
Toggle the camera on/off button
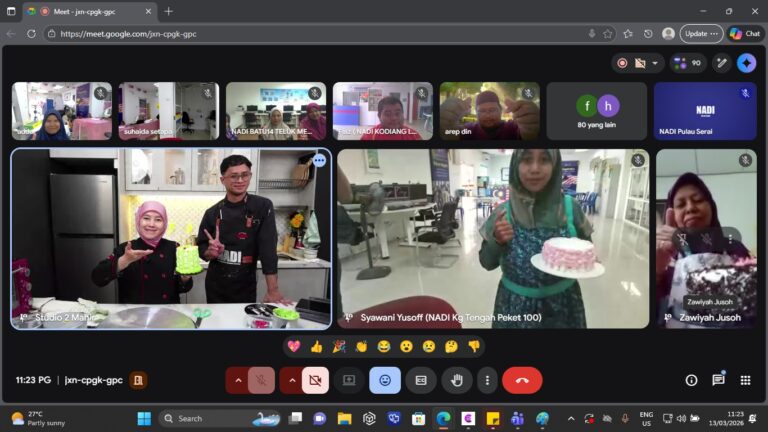tap(315, 380)
